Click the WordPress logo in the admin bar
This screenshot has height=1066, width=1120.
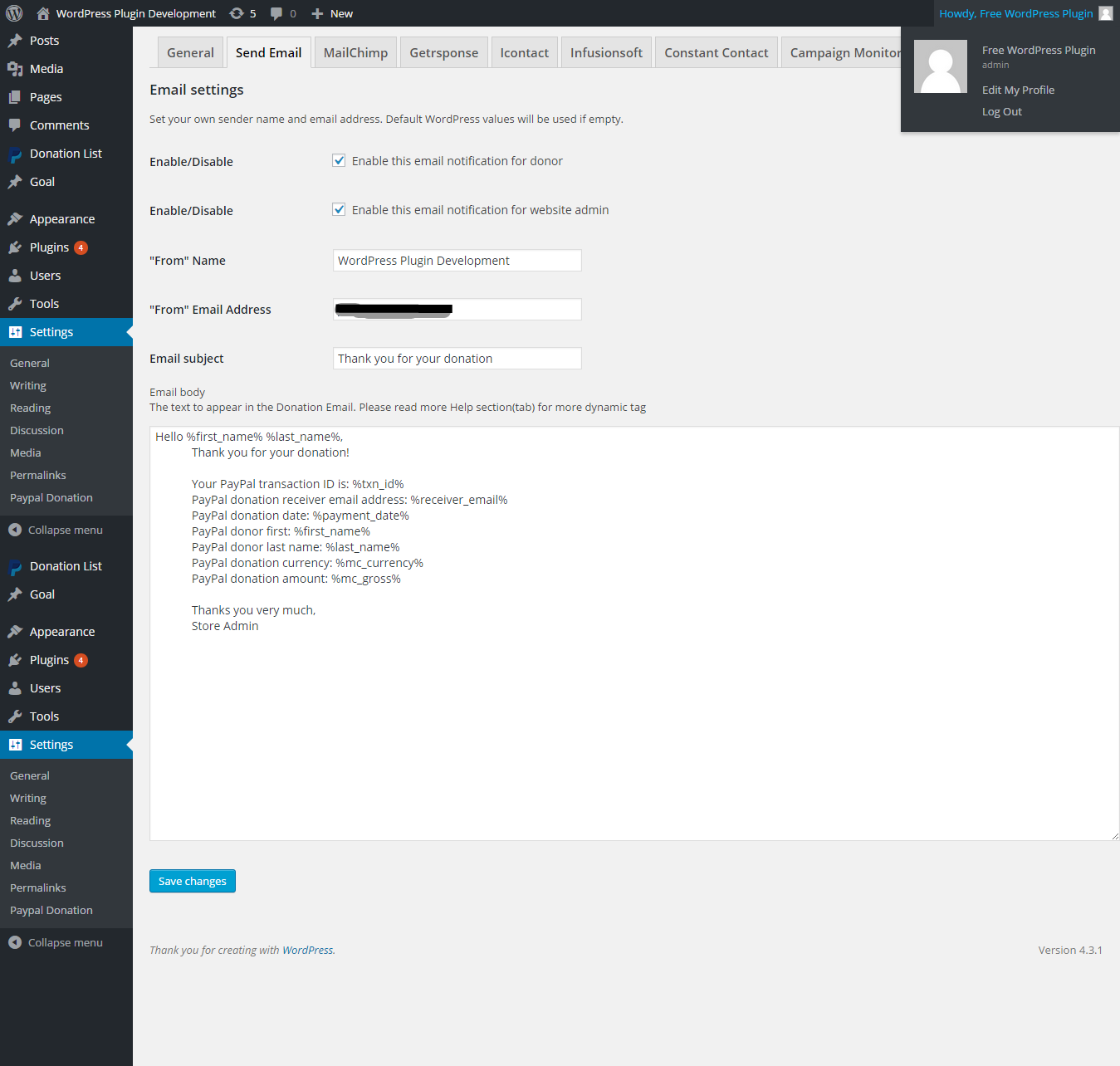coord(14,13)
